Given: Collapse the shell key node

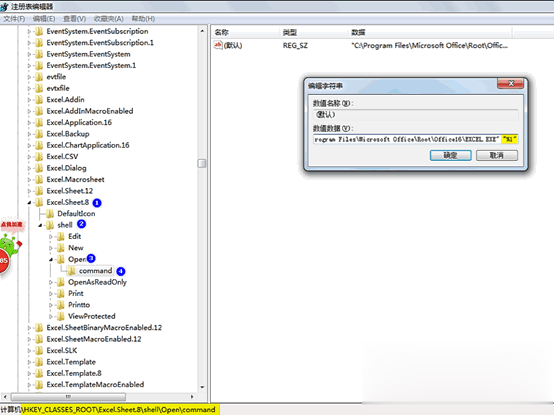Looking at the screenshot, I should [40, 225].
